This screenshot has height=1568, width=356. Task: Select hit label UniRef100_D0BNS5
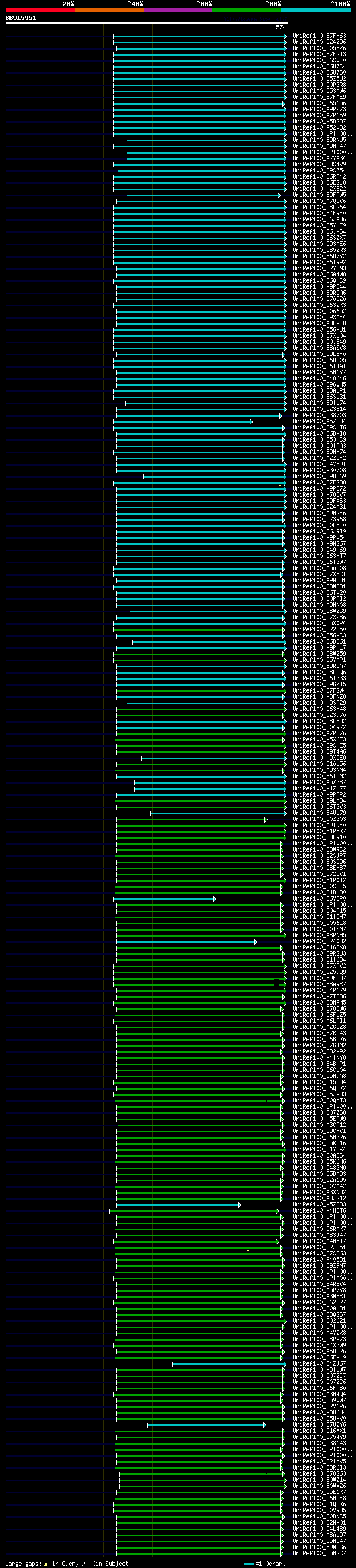319,1516
